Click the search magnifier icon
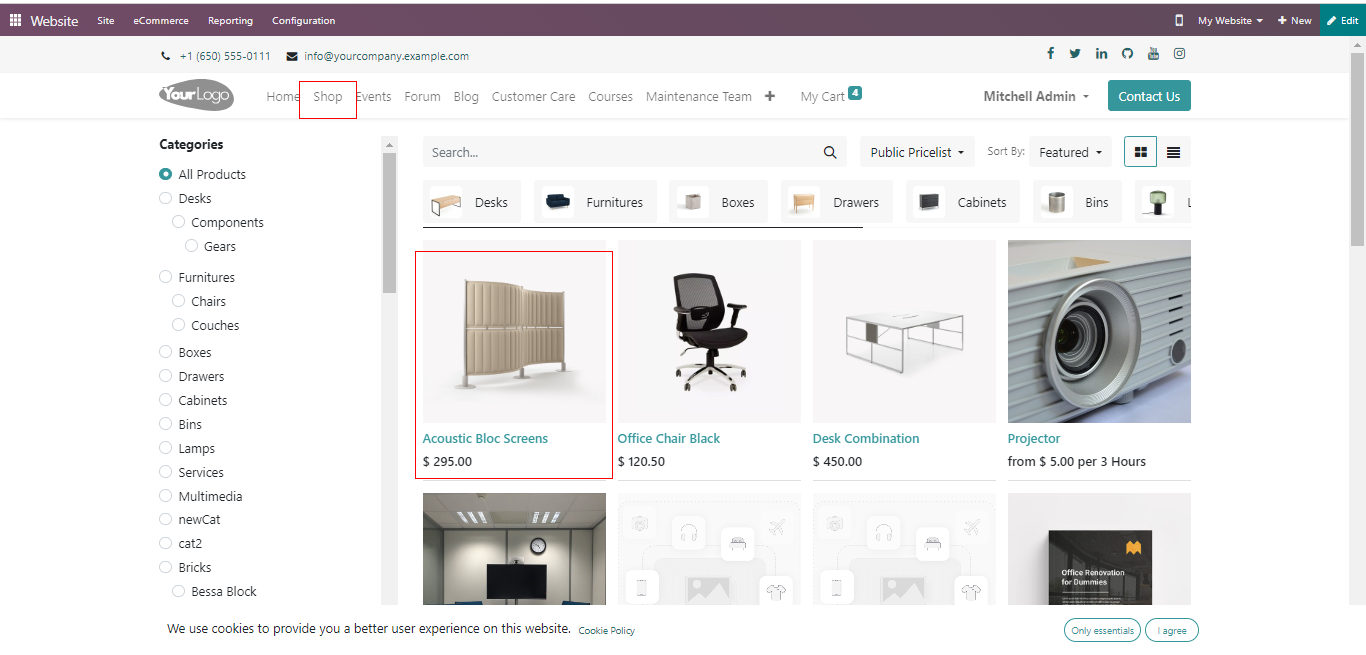This screenshot has height=655, width=1366. (830, 152)
